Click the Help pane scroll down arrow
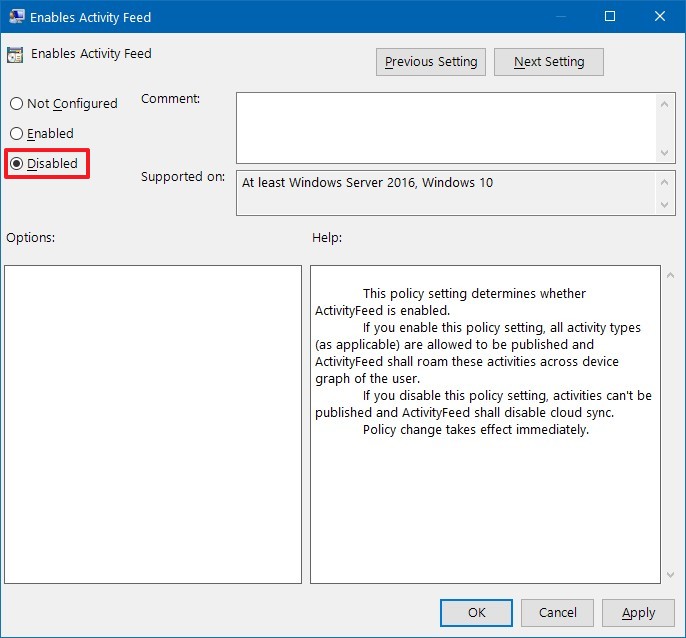This screenshot has width=686, height=638. (x=670, y=575)
